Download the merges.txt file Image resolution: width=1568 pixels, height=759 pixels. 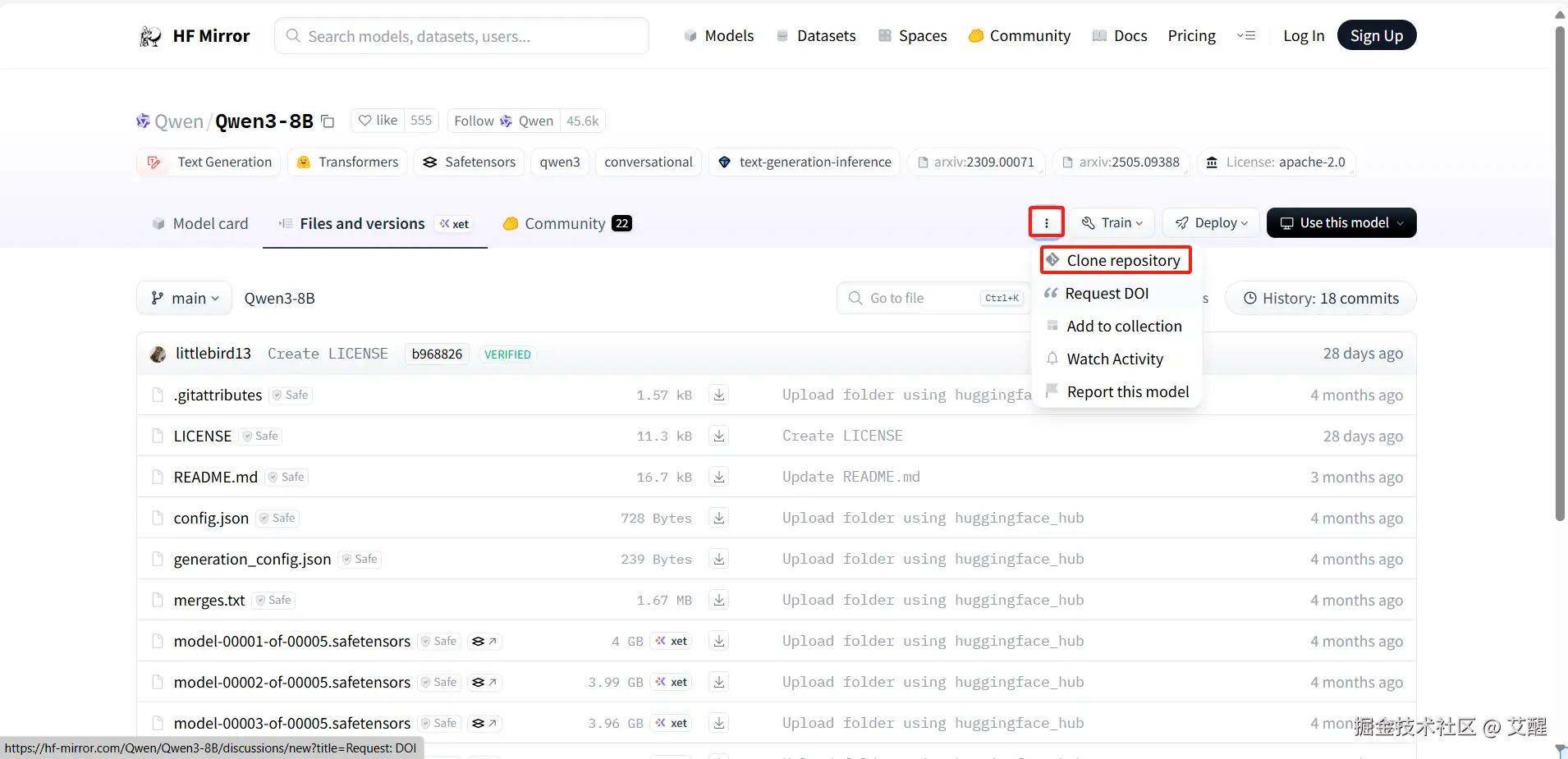[x=719, y=600]
